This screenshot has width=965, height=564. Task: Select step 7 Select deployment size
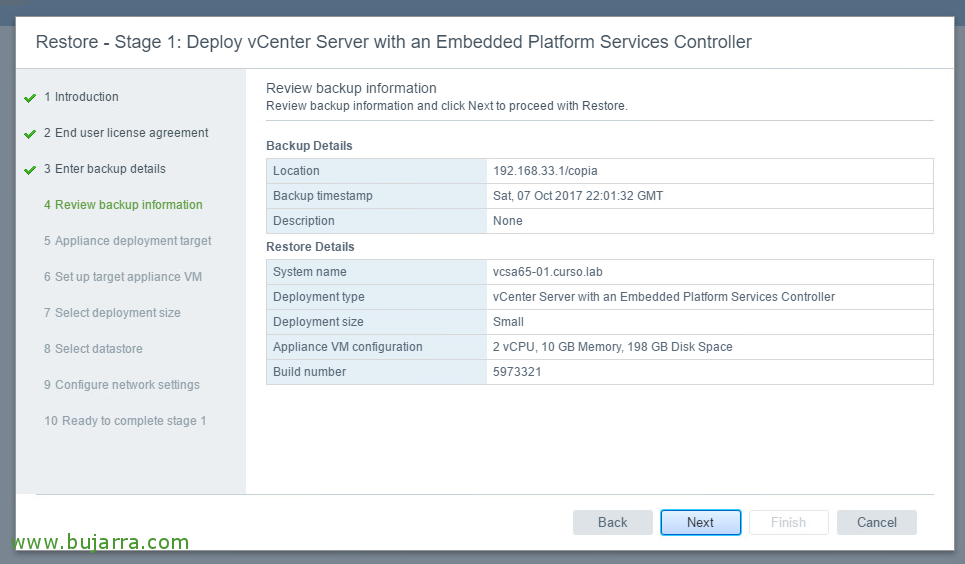pyautogui.click(x=112, y=313)
